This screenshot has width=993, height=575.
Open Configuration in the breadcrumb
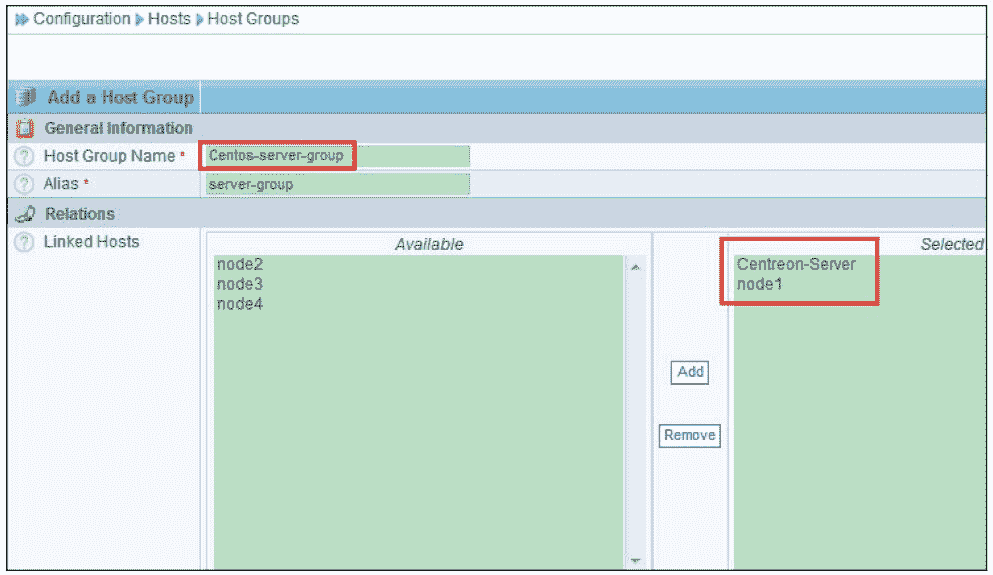point(81,19)
